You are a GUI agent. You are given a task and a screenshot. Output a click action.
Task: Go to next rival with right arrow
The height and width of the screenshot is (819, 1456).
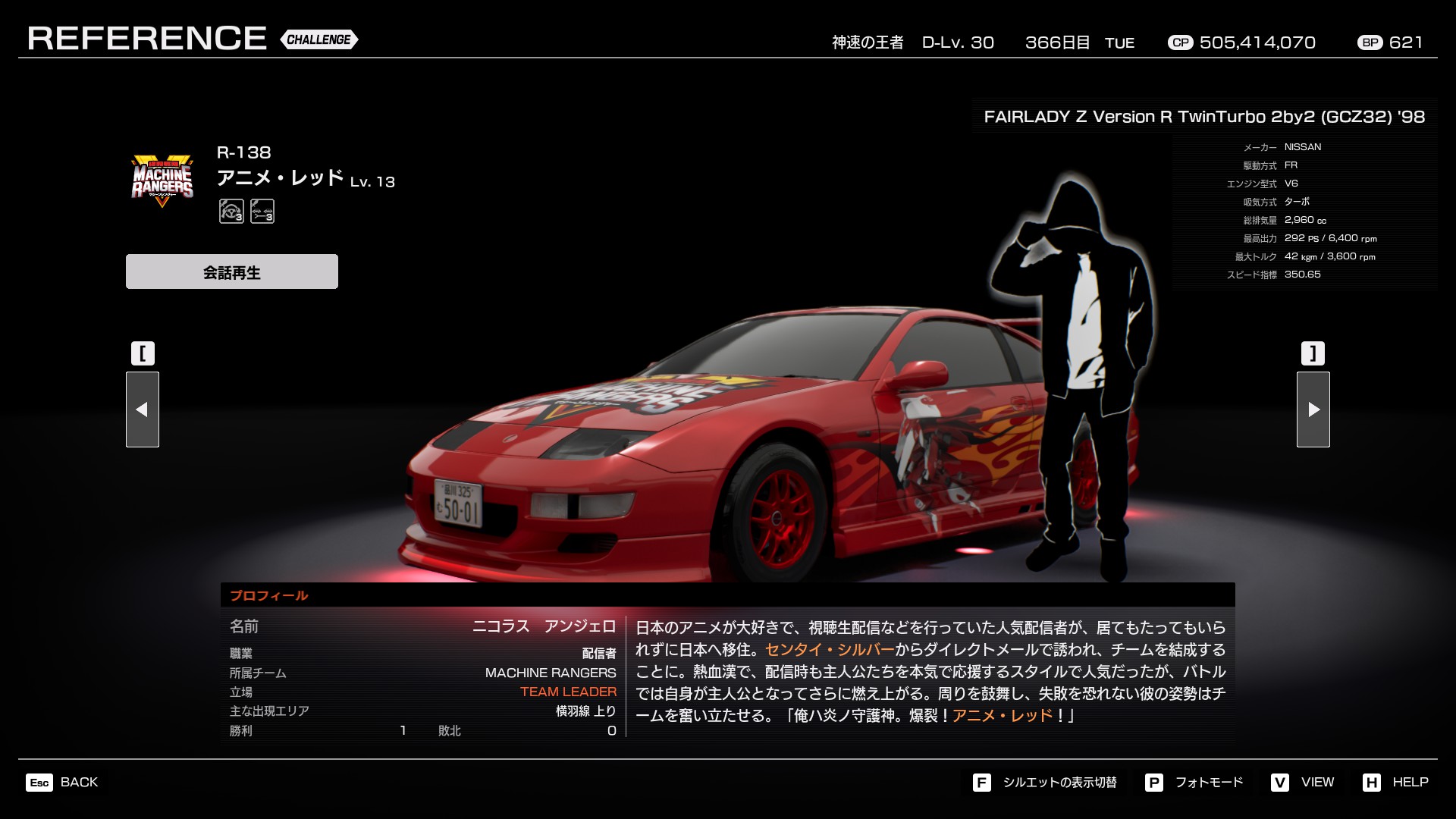(x=1313, y=409)
